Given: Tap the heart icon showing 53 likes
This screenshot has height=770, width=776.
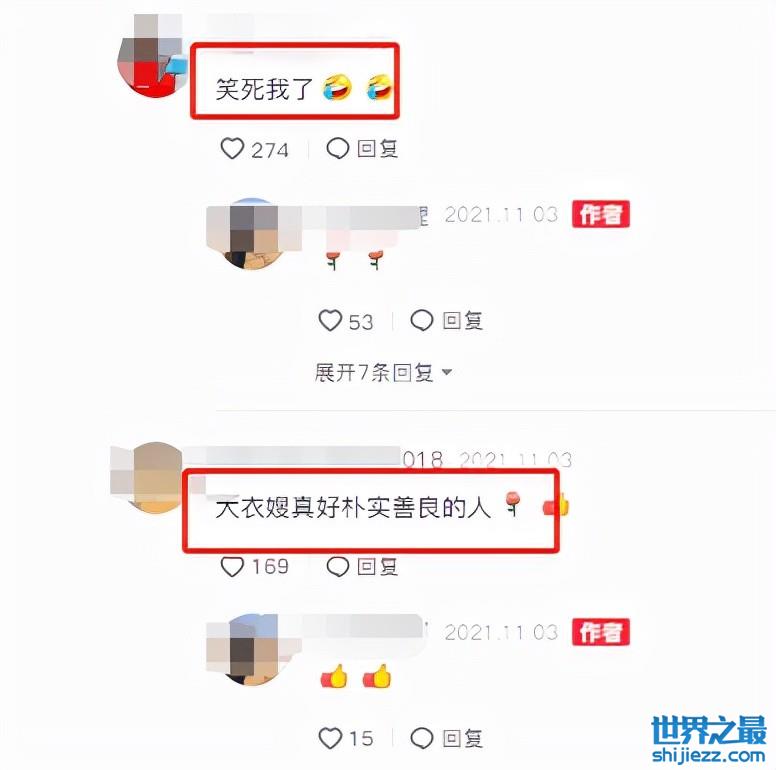Looking at the screenshot, I should point(330,320).
